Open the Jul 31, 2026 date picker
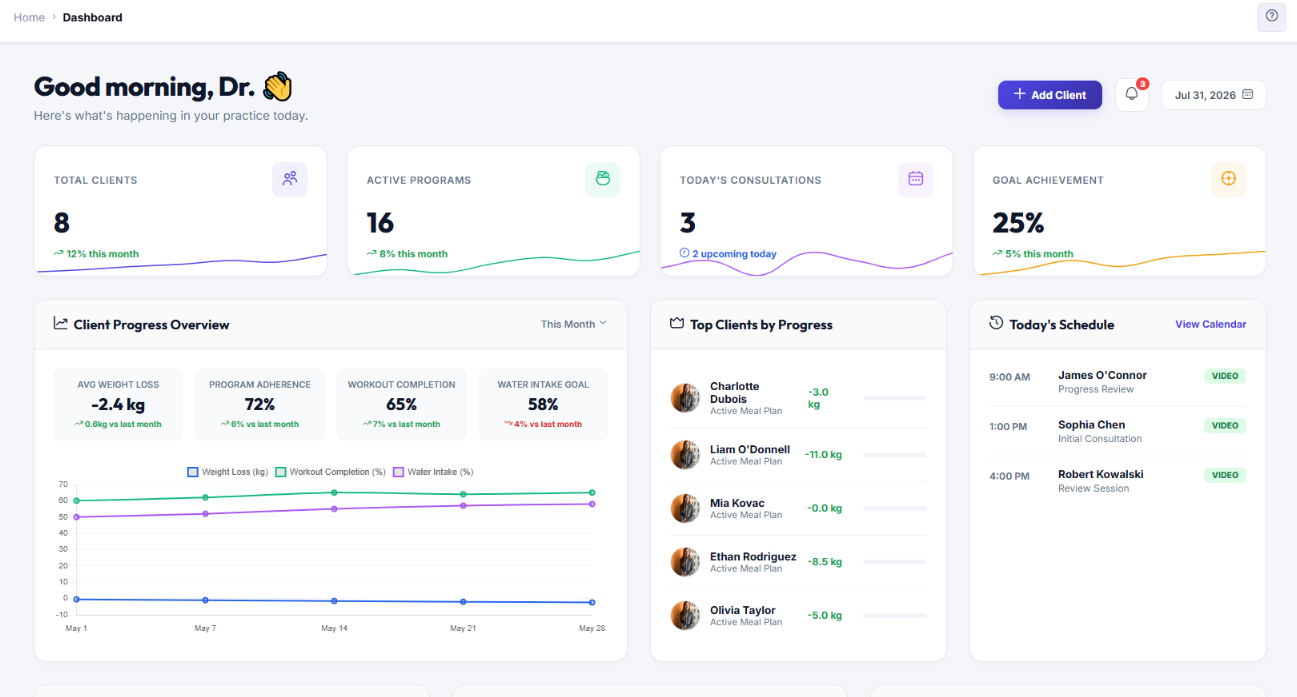 pos(1213,95)
